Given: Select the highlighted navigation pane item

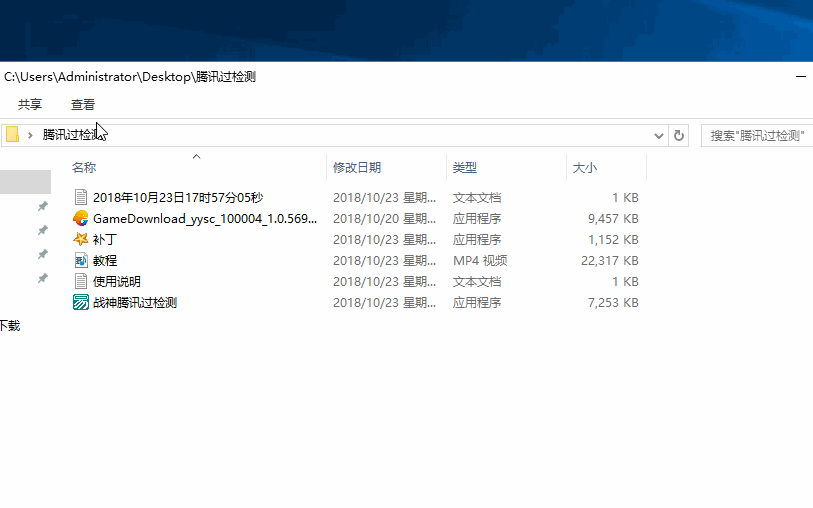Looking at the screenshot, I should 25,182.
